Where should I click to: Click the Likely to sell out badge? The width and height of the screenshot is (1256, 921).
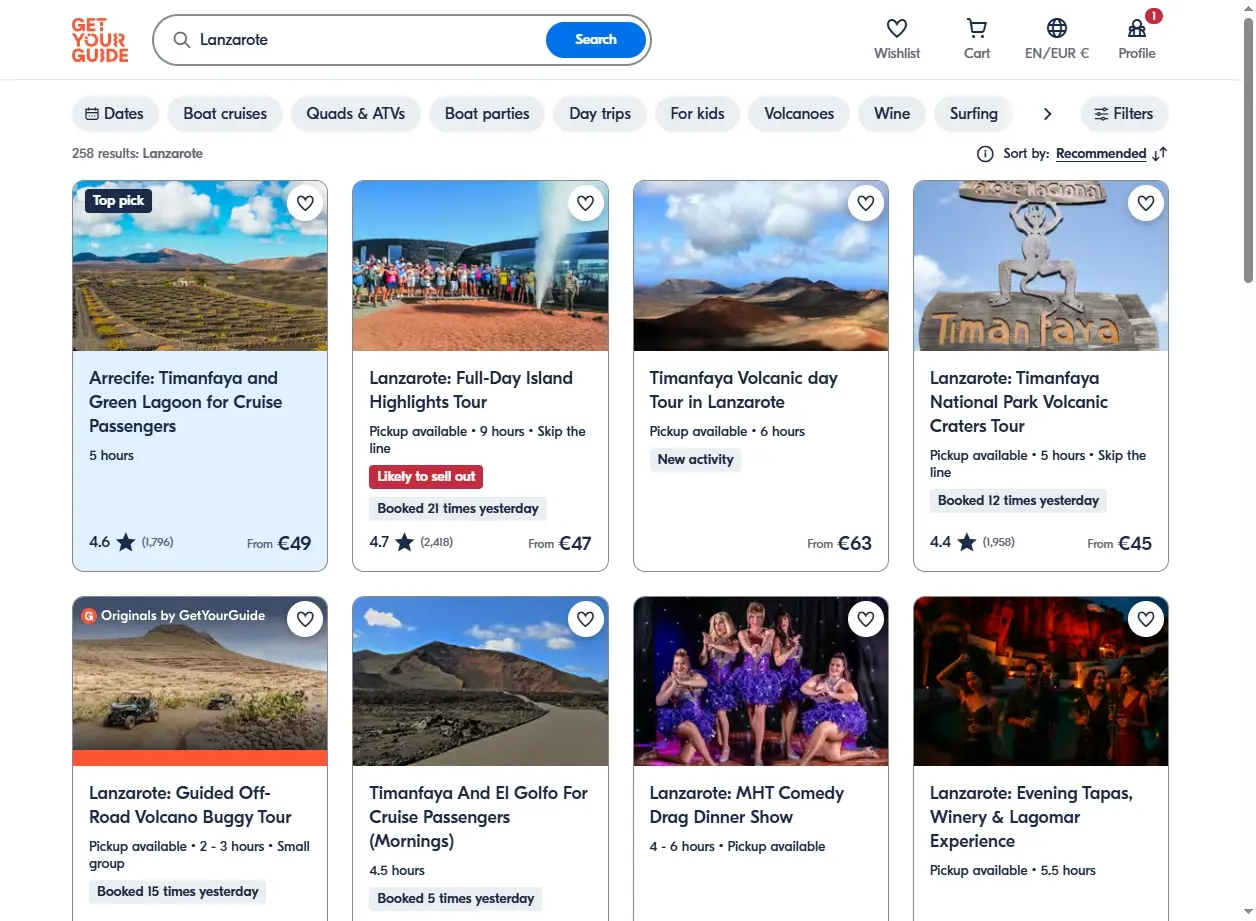click(426, 477)
